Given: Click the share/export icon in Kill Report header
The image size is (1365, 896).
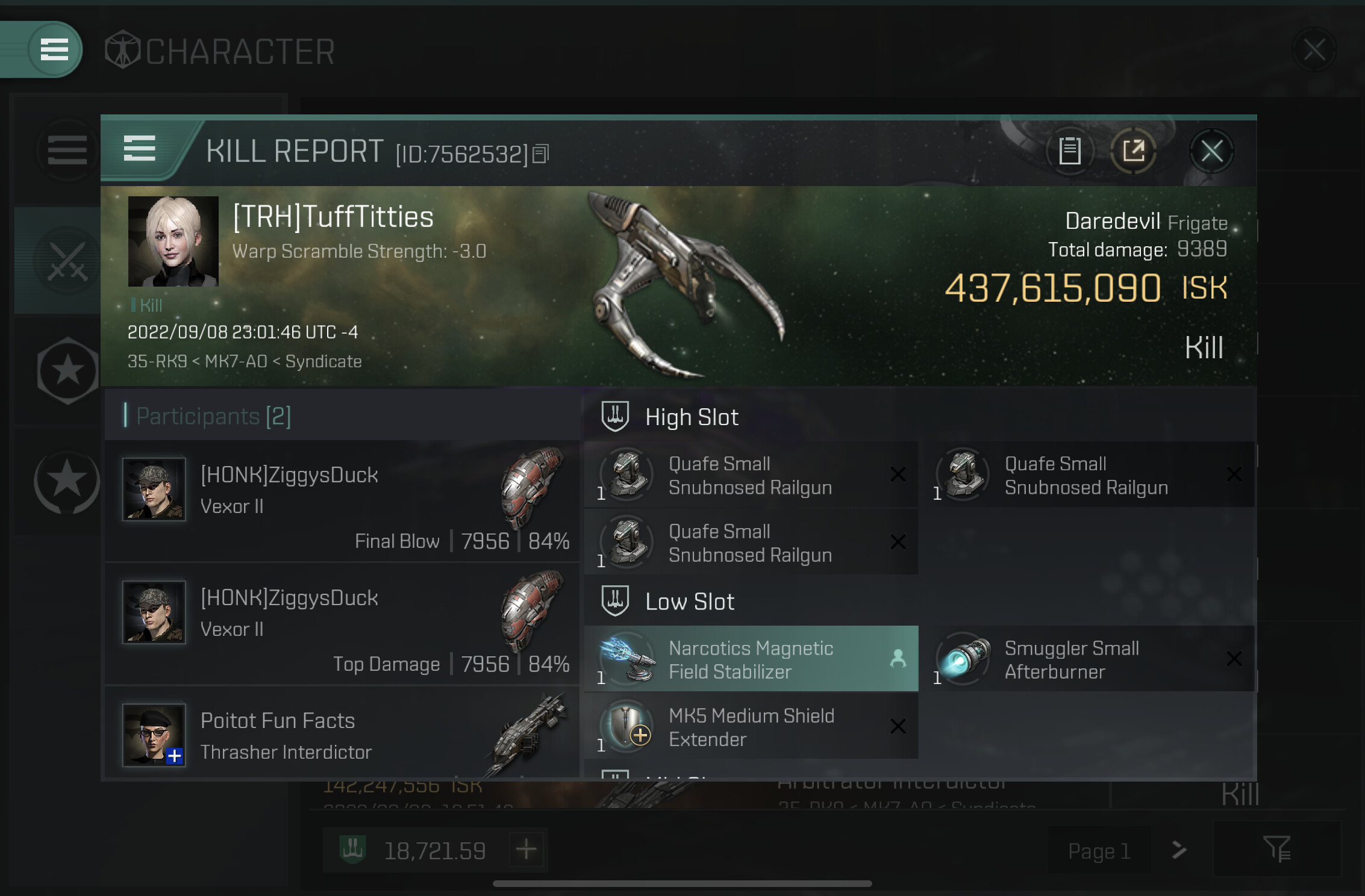Looking at the screenshot, I should tap(1133, 151).
